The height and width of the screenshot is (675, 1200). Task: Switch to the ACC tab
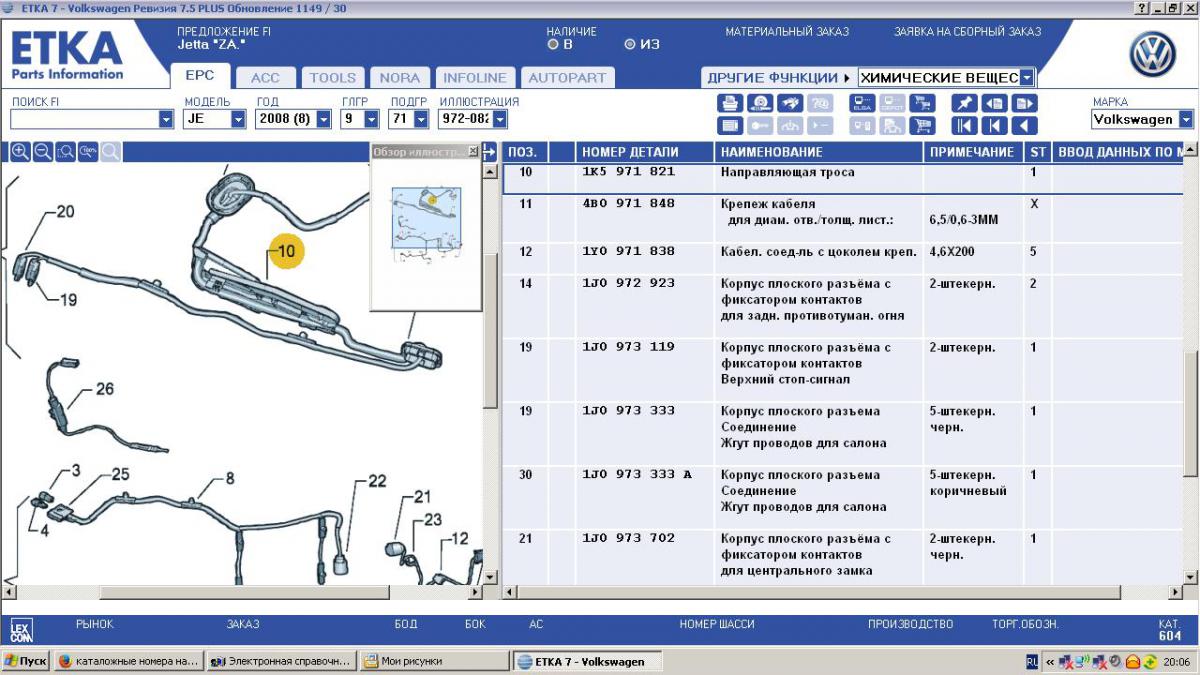click(x=265, y=77)
